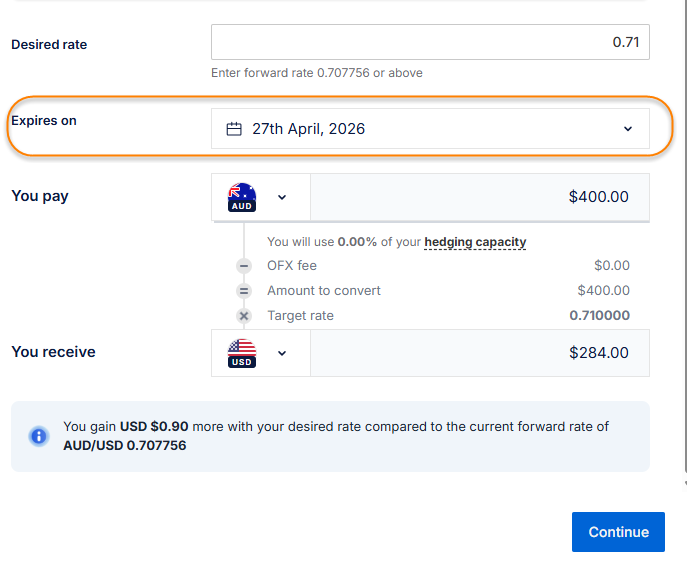Click the 27th April, 2026 date text
The width and height of the screenshot is (687, 574).
308,129
